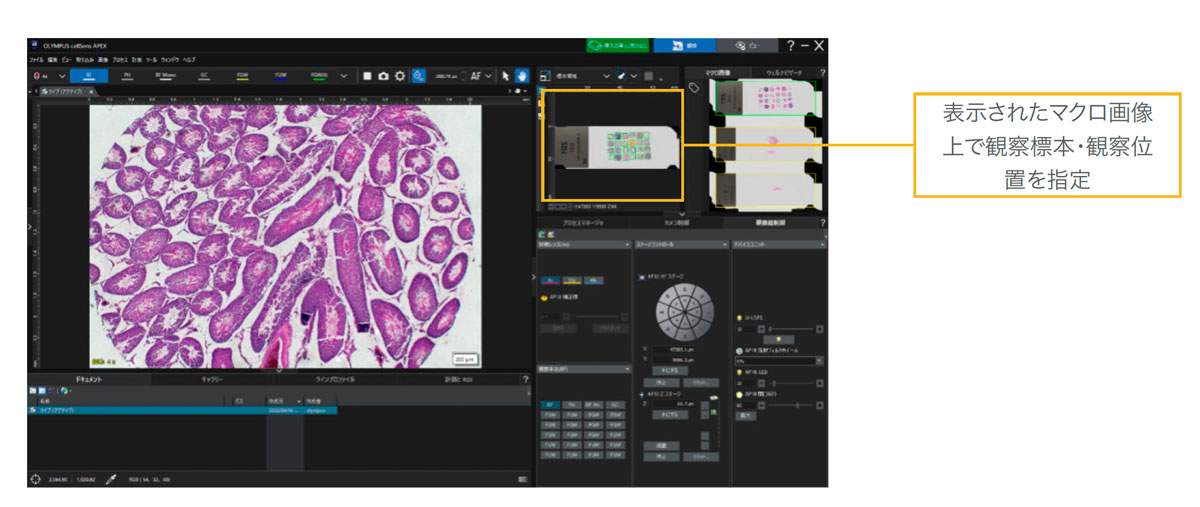Viewport: 1200px width, 507px height.
Task: Select the hand pan tool
Action: [522, 75]
